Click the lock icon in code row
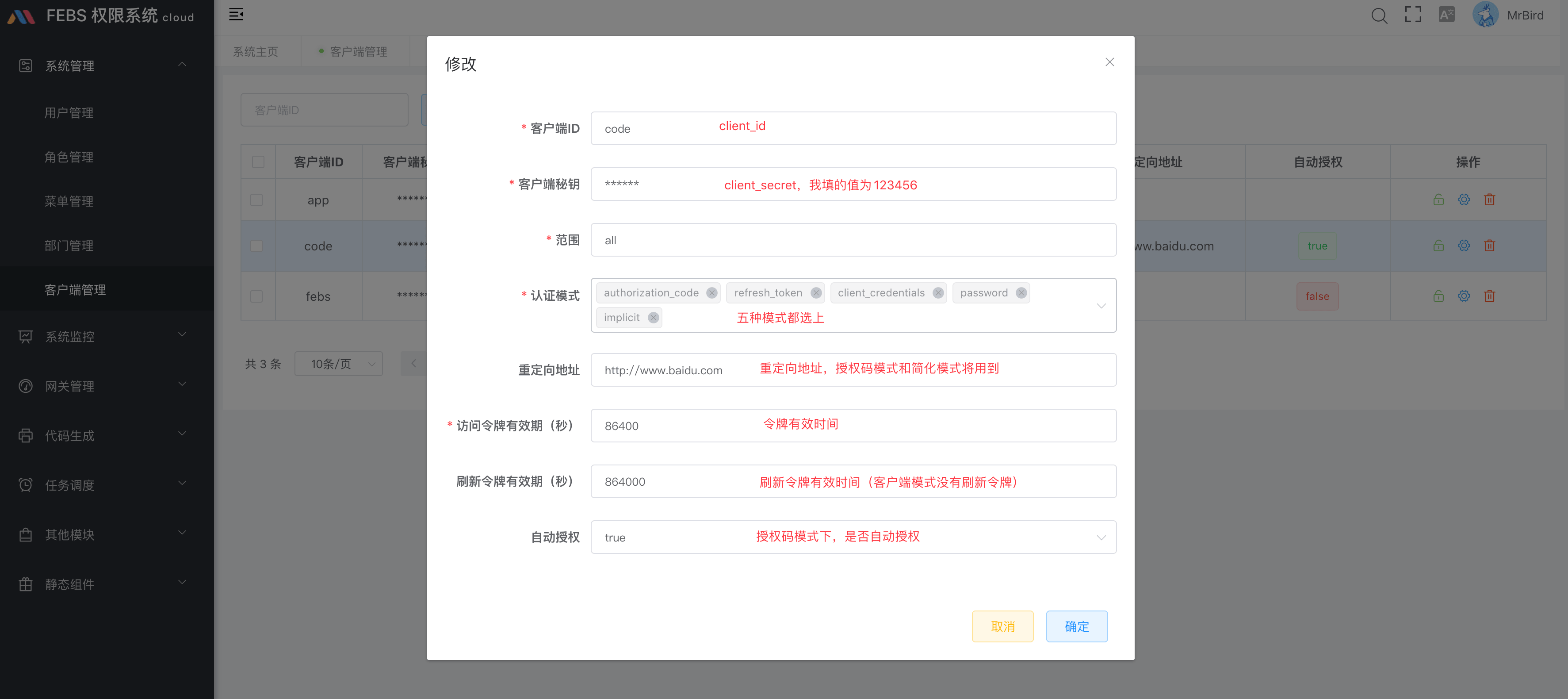 (x=1438, y=246)
